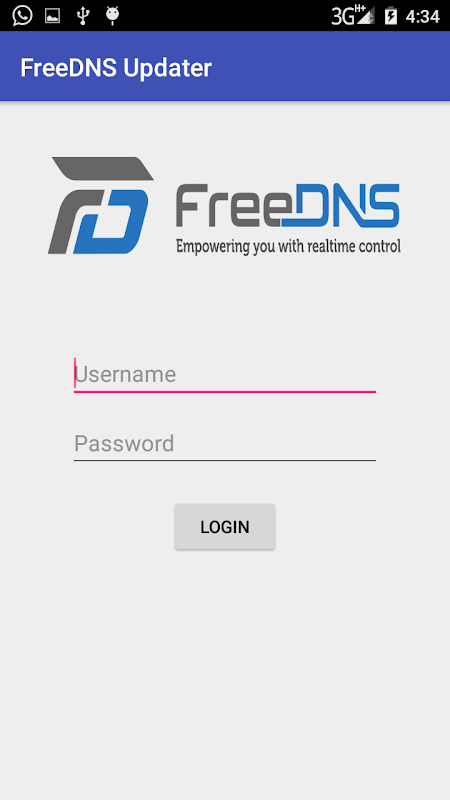Focus the Username input field

pyautogui.click(x=225, y=375)
